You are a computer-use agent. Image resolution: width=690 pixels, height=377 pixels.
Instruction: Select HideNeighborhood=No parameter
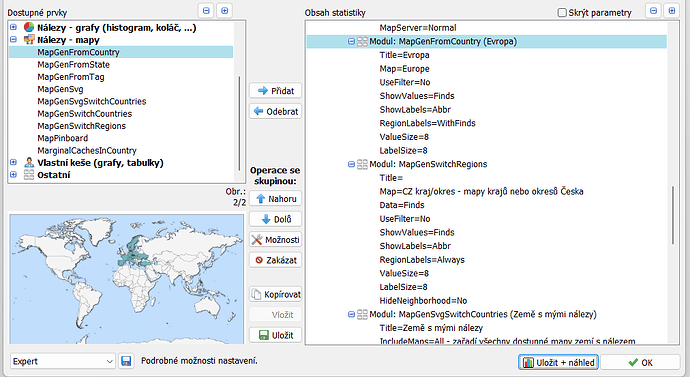423,300
